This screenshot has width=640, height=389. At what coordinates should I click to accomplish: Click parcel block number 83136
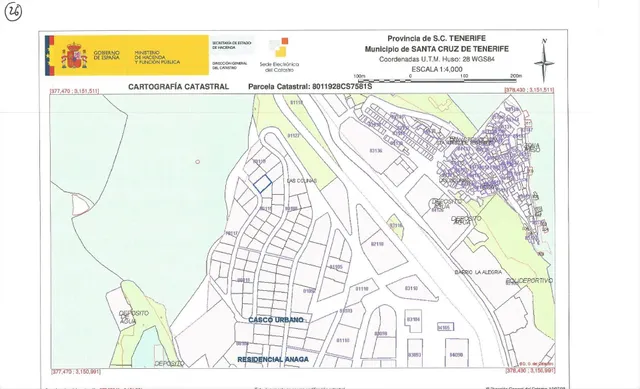coord(376,151)
